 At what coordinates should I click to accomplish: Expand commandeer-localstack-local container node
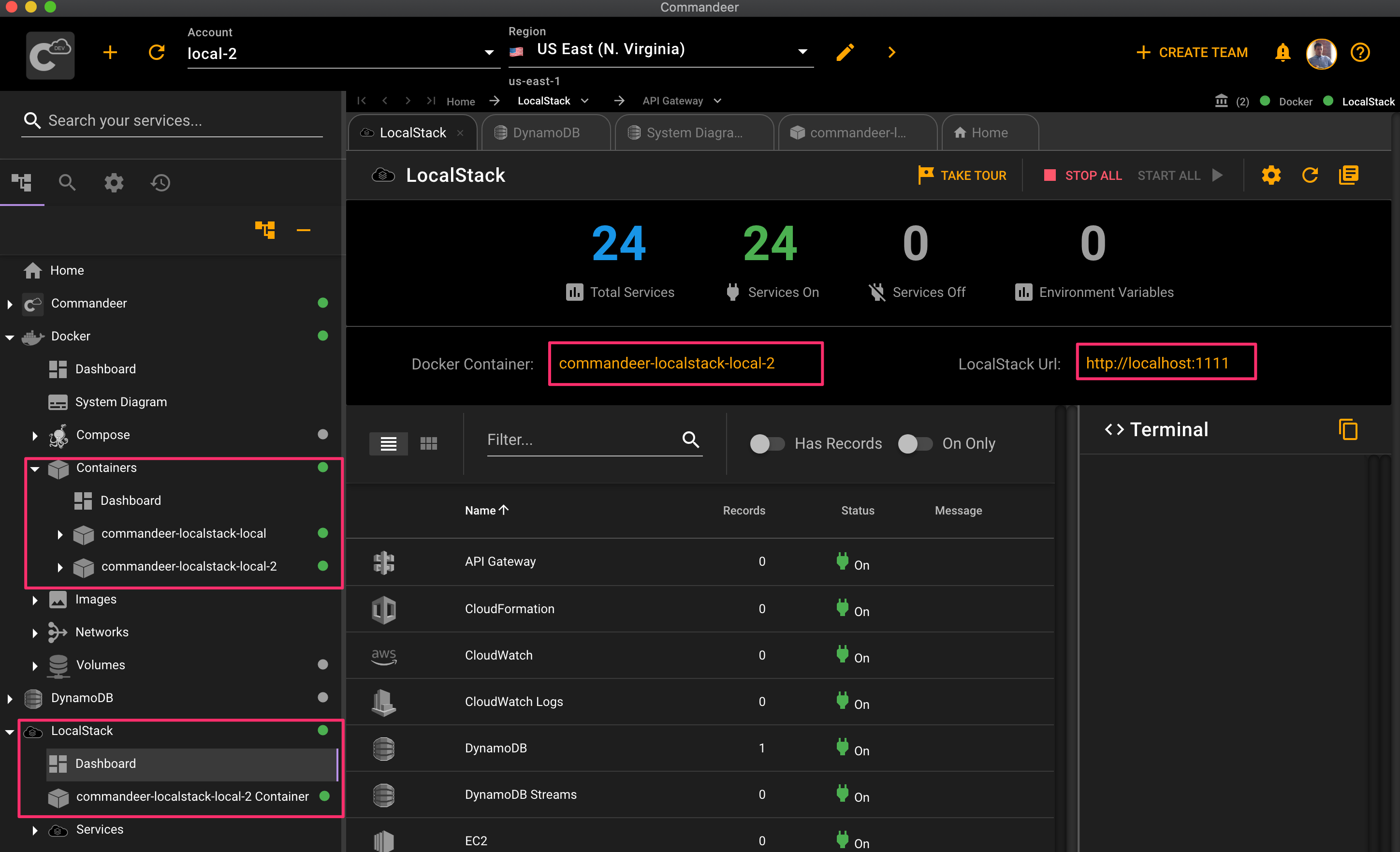(x=59, y=534)
